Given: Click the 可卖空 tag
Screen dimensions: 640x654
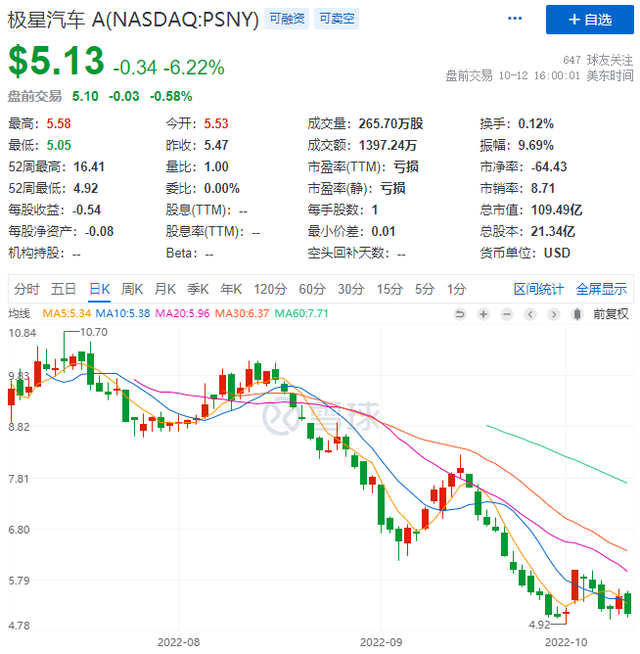Looking at the screenshot, I should (x=337, y=19).
